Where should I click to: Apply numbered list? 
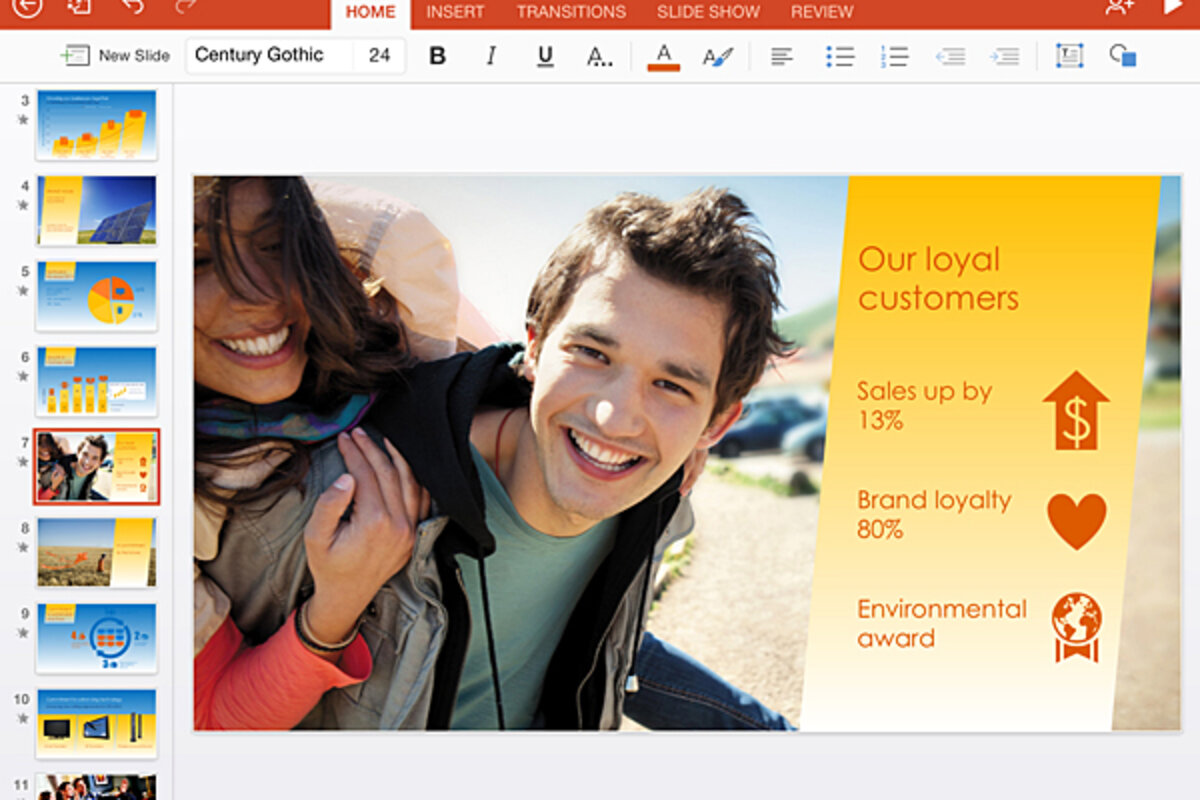(x=894, y=57)
